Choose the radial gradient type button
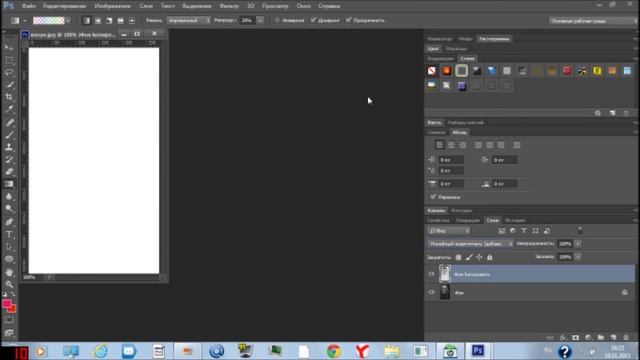The width and height of the screenshot is (640, 360). coord(98,20)
